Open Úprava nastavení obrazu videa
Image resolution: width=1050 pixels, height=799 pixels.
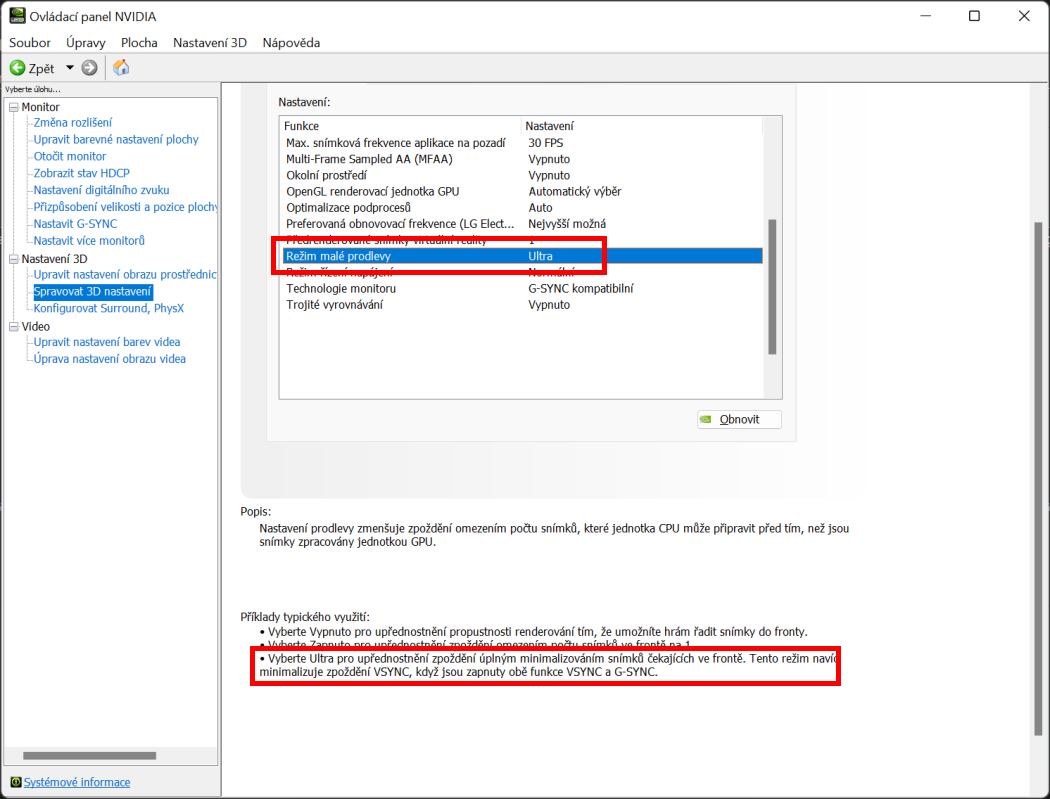pos(110,359)
